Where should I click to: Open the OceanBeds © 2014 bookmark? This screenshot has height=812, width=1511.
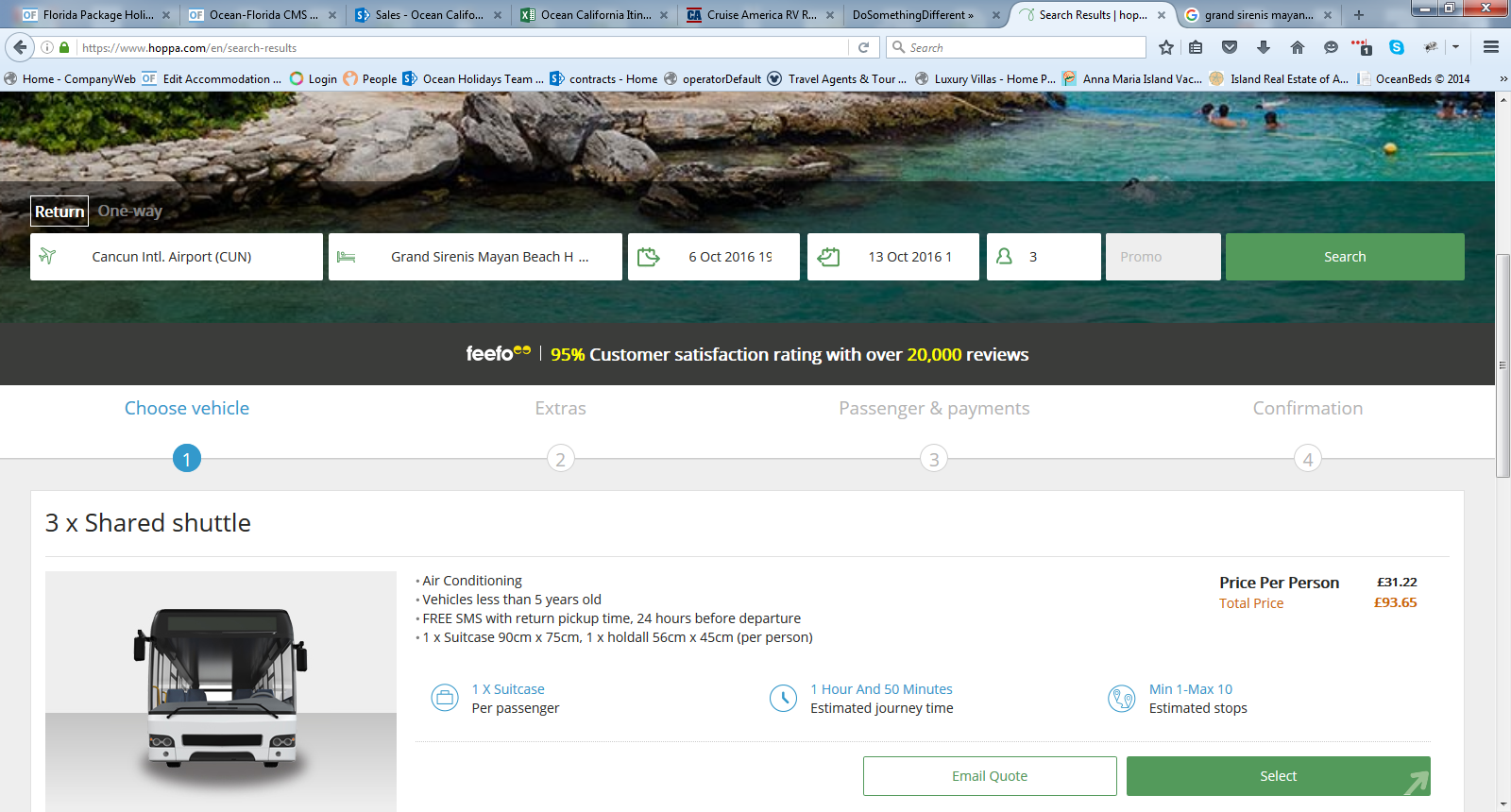coord(1414,79)
